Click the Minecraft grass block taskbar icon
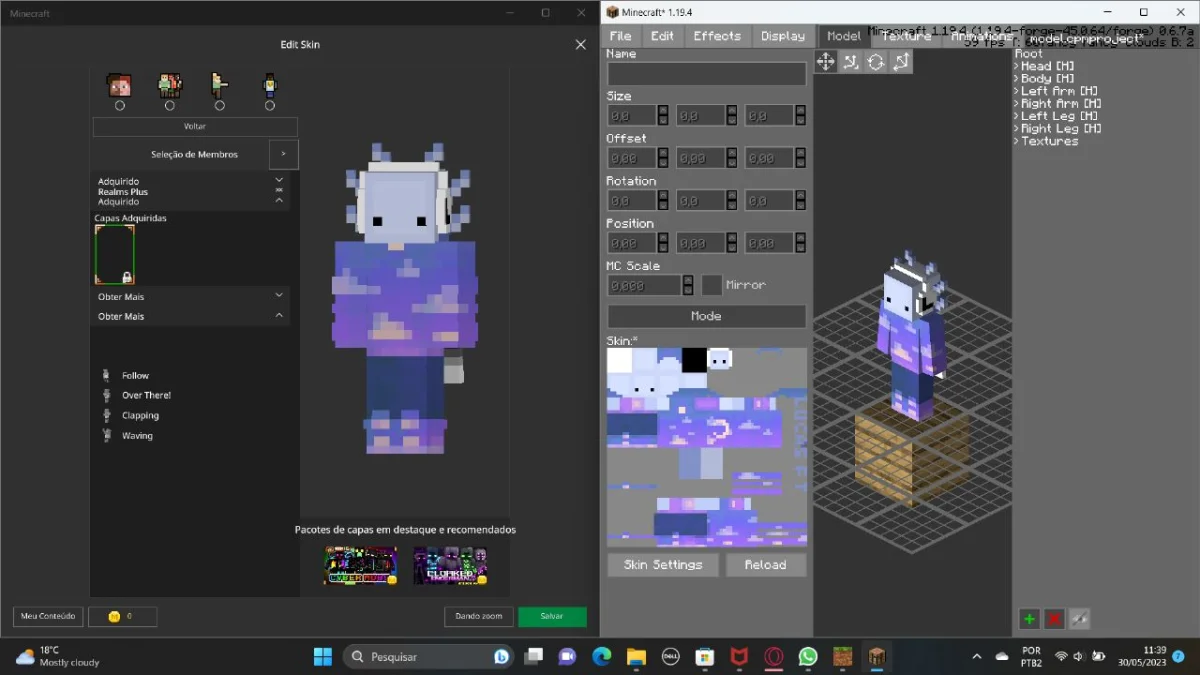The width and height of the screenshot is (1200, 675). [x=843, y=656]
